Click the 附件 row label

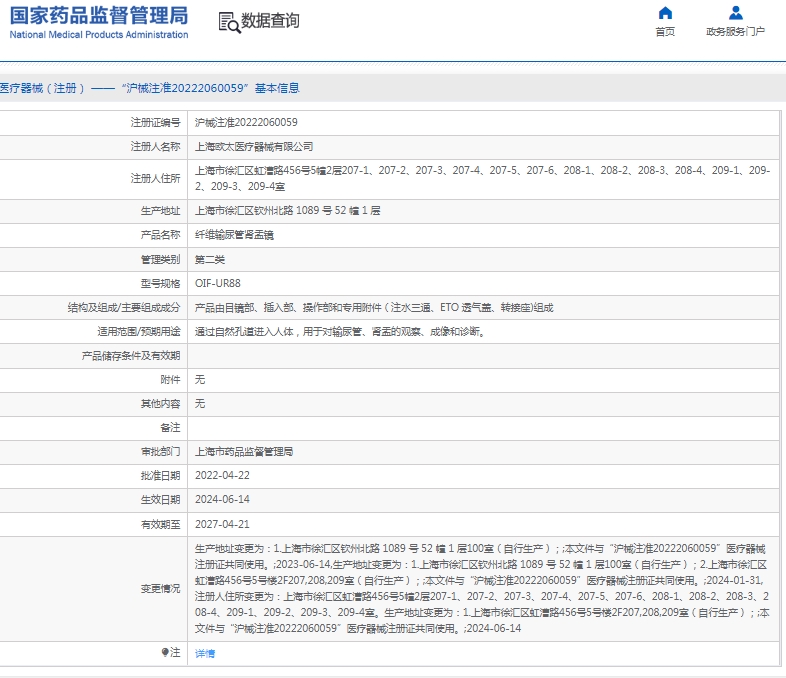tap(170, 380)
